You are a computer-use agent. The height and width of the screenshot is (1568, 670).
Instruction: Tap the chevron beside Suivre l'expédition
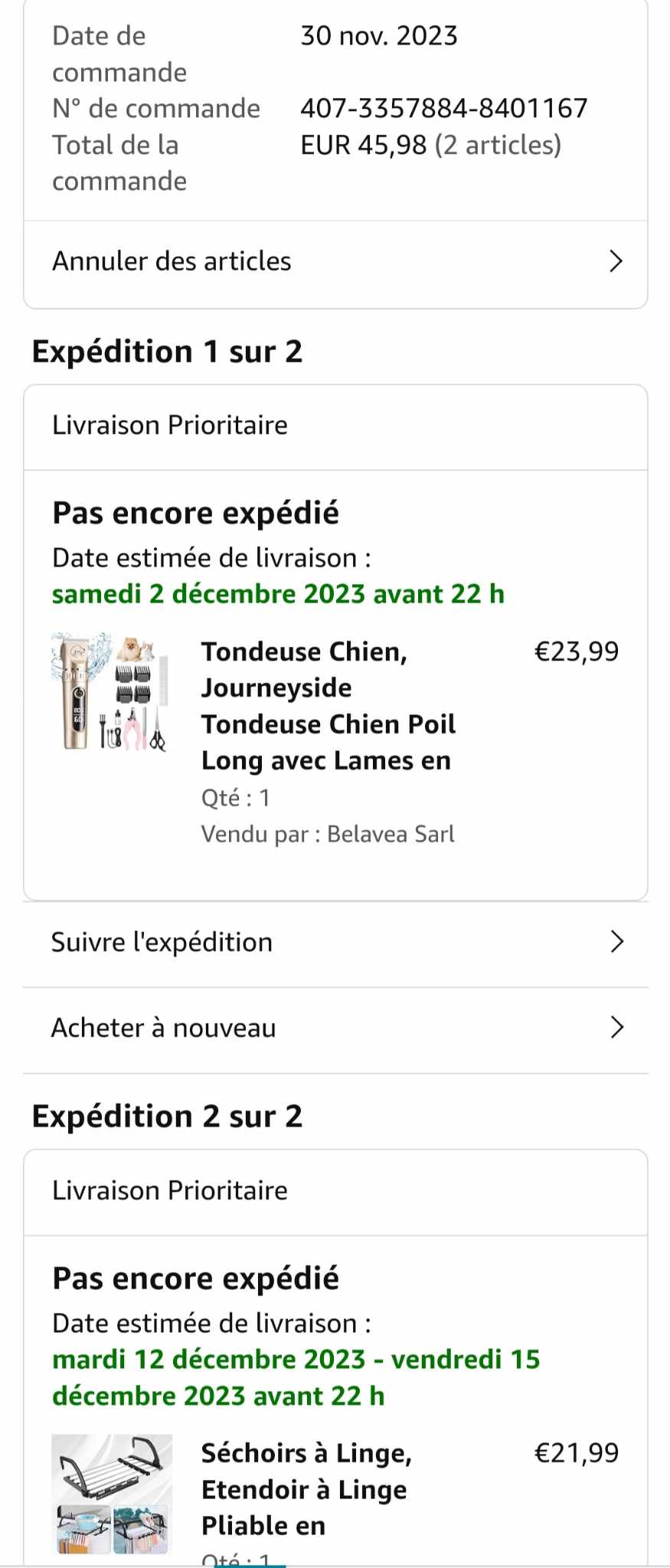[x=616, y=942]
